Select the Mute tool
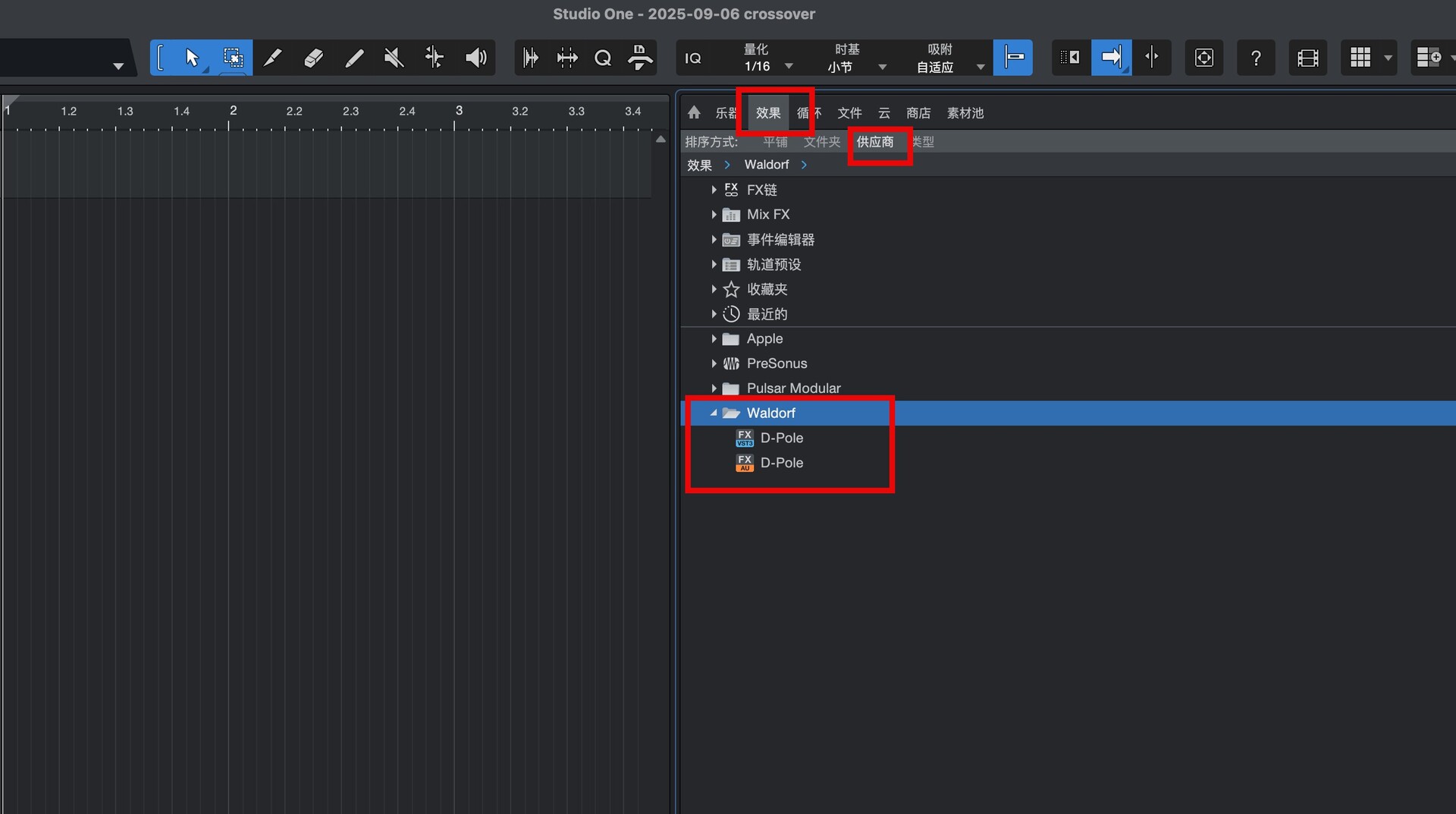Viewport: 1456px width, 814px height. (394, 58)
